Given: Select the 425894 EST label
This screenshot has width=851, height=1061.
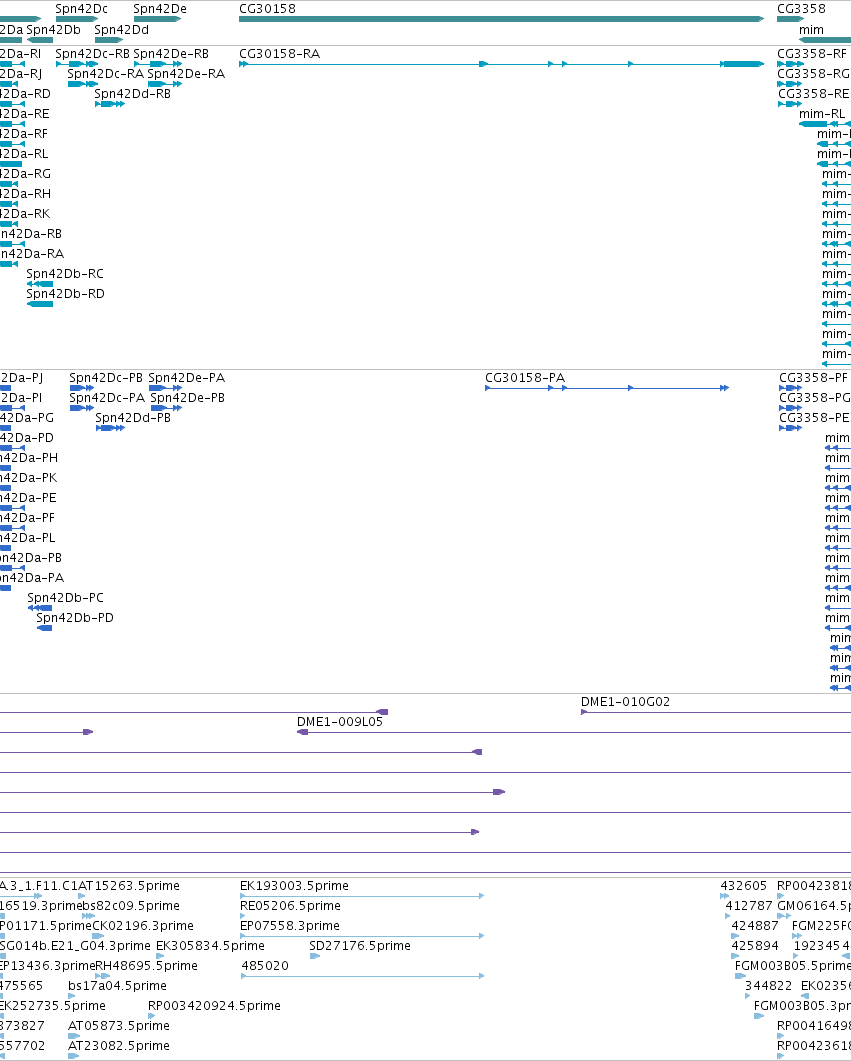Looking at the screenshot, I should pyautogui.click(x=755, y=946).
